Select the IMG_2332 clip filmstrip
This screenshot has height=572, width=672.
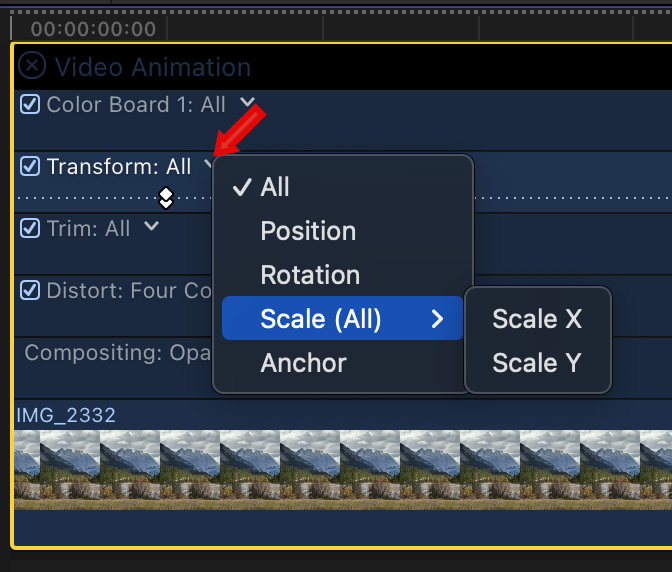point(340,468)
